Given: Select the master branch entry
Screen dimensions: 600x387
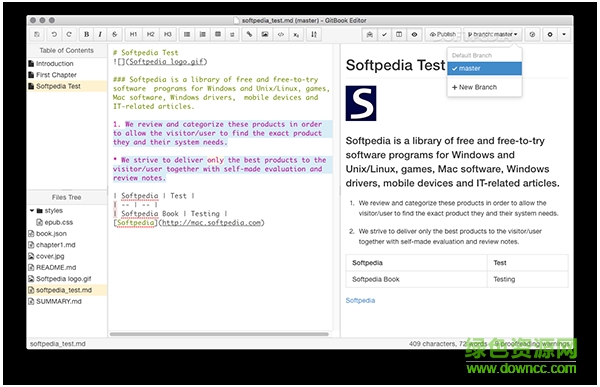Looking at the screenshot, I should click(484, 69).
